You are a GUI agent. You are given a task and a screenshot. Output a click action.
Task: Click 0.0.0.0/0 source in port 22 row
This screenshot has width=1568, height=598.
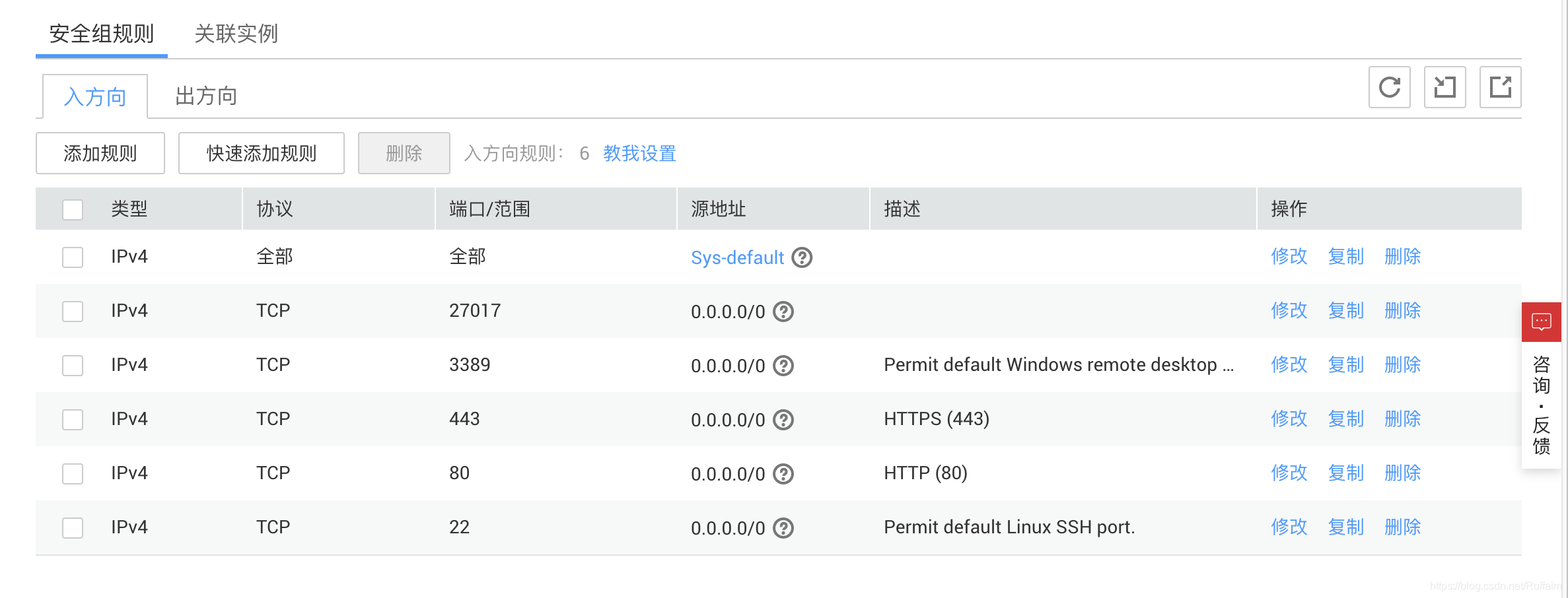pos(728,528)
